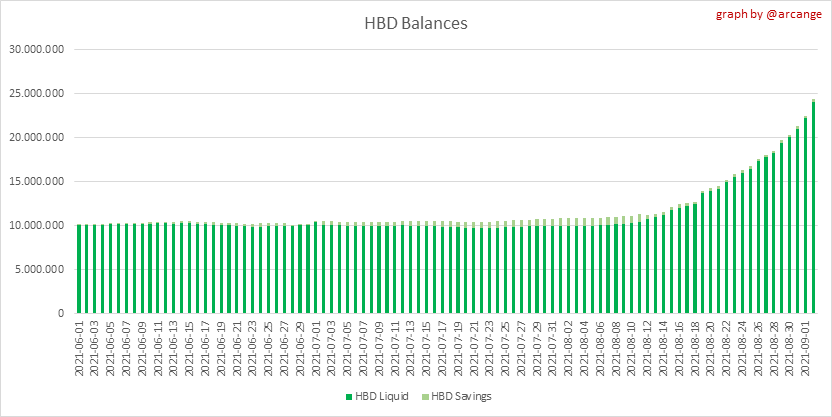Select the 10.000.000 y-axis label

[36, 225]
